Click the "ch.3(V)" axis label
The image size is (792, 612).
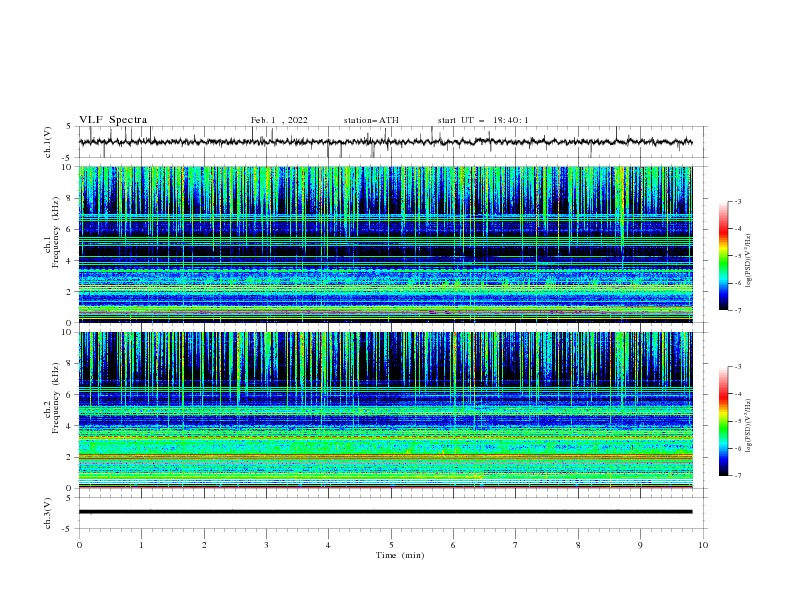click(x=48, y=513)
